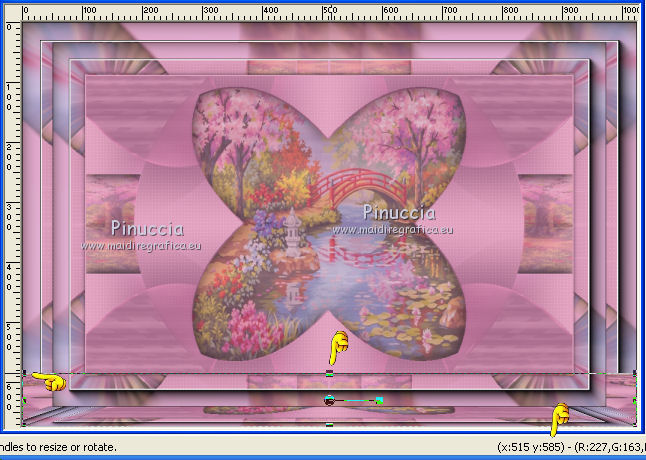Select the right-middle resize handle of the selection
This screenshot has width=646, height=460.
pyautogui.click(x=634, y=400)
